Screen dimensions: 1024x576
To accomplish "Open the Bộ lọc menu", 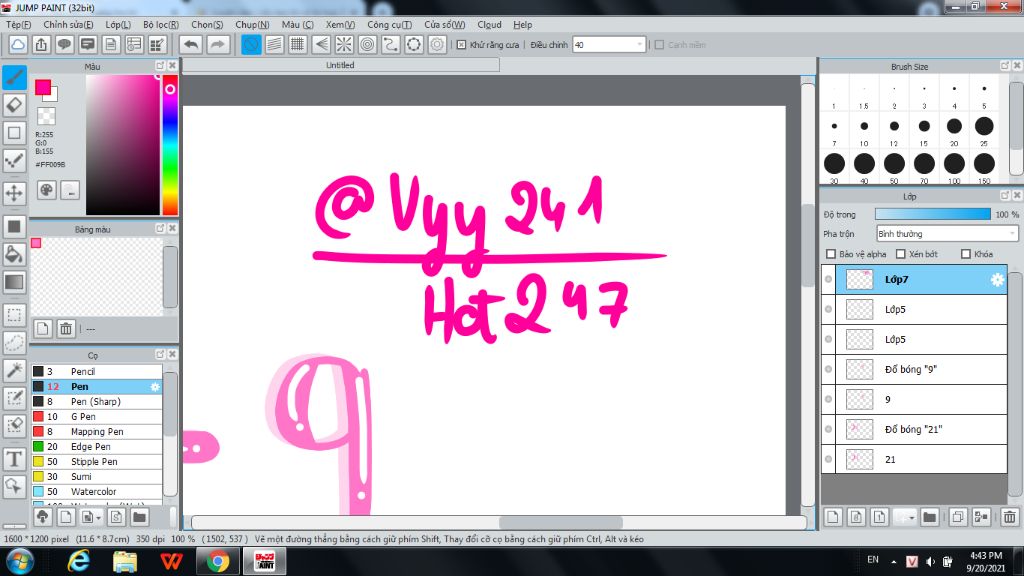I will [x=161, y=25].
